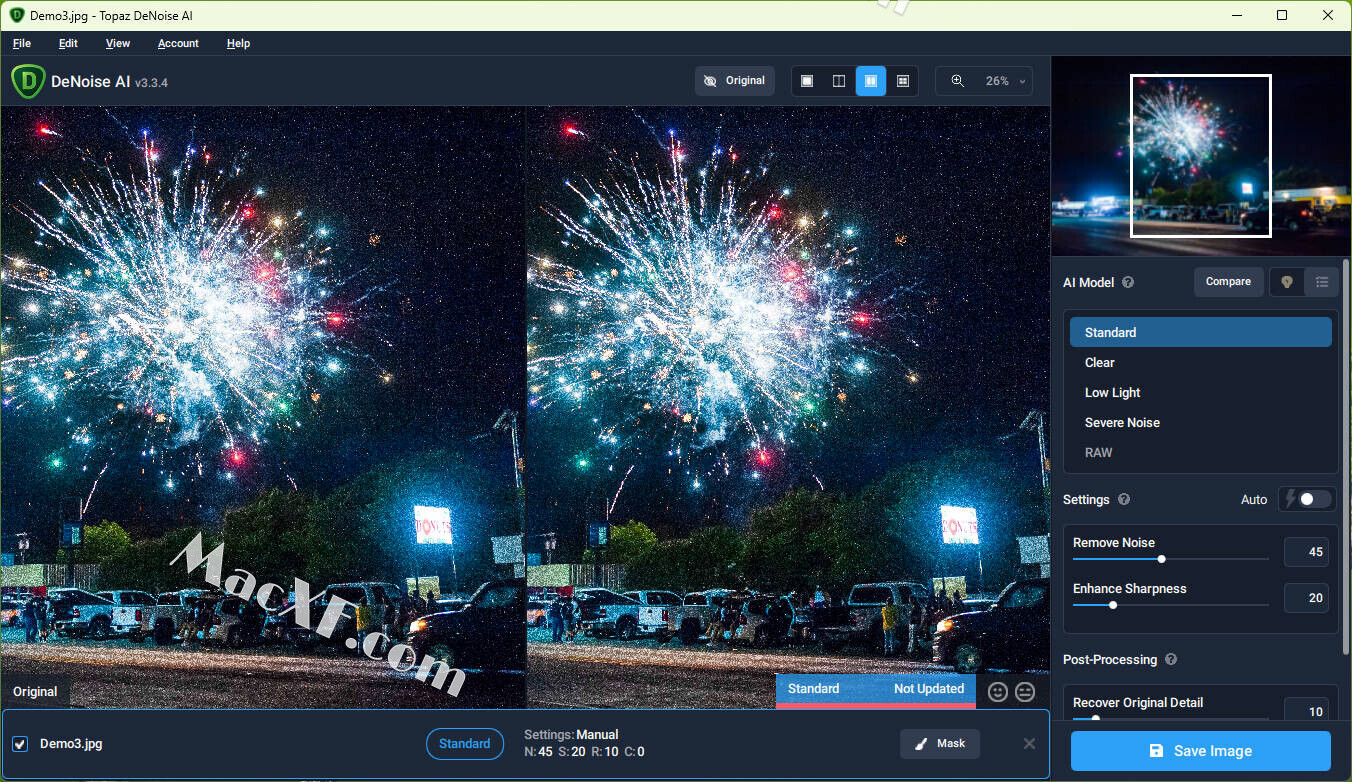The width and height of the screenshot is (1352, 782).
Task: Open Settings help question icon
Action: click(1124, 500)
